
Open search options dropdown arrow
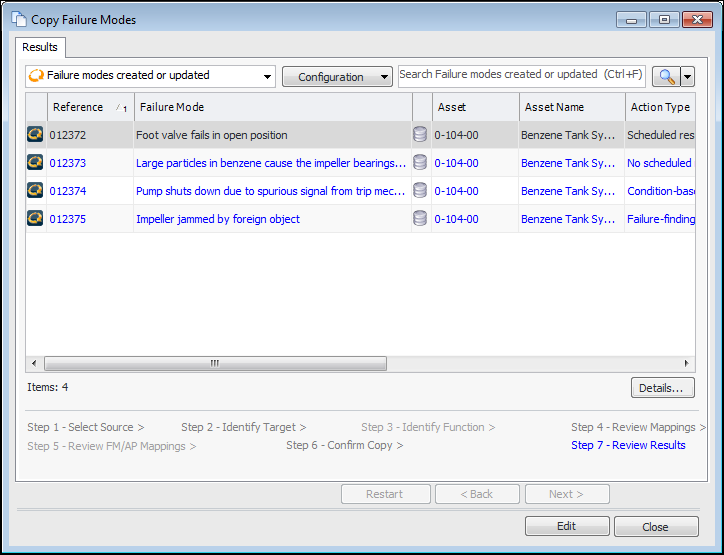click(687, 77)
